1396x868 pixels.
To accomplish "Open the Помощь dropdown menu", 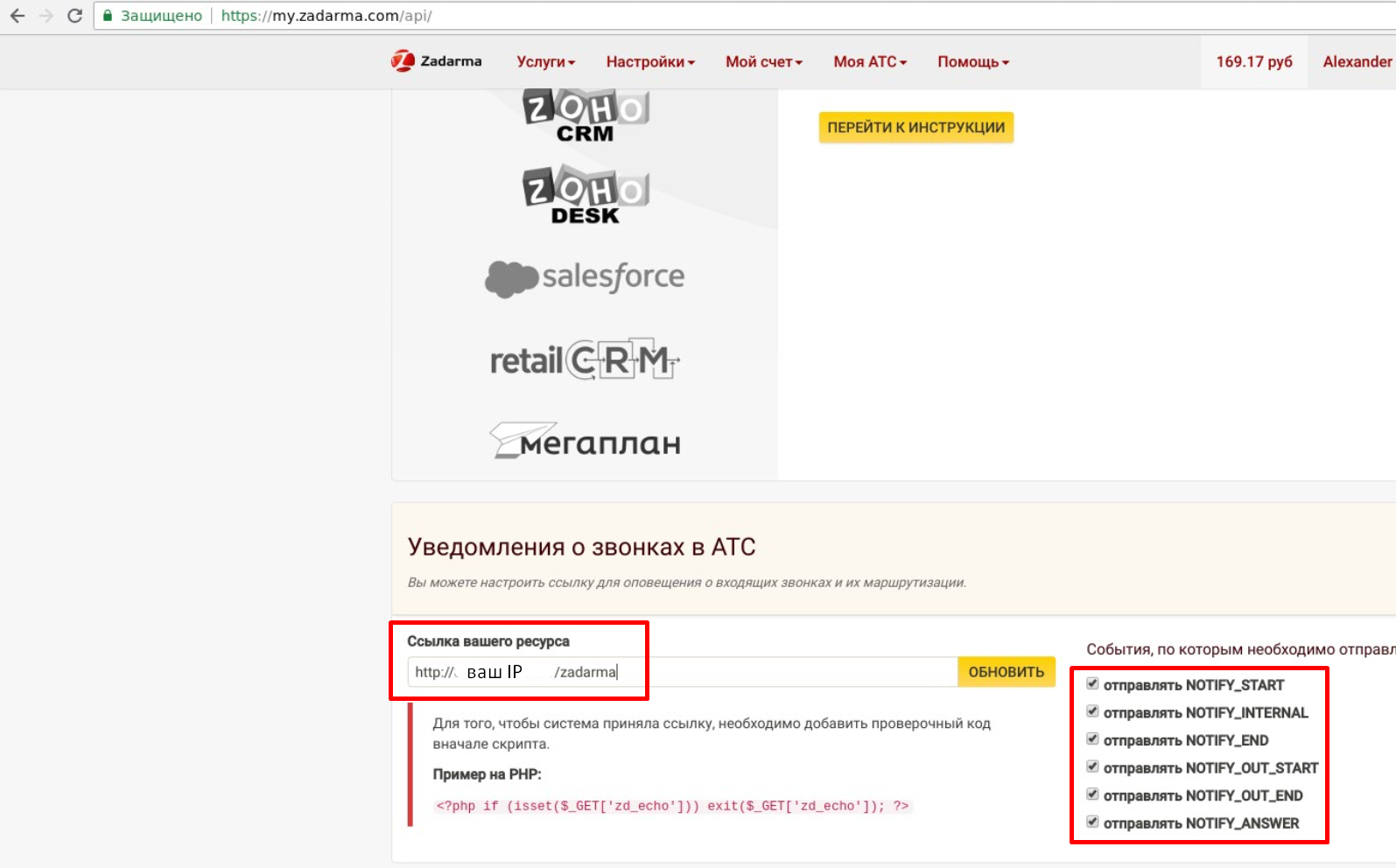I will tap(973, 61).
